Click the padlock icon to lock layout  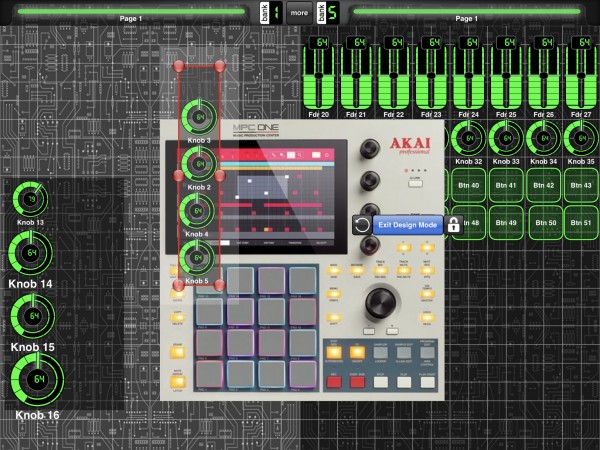tap(453, 225)
